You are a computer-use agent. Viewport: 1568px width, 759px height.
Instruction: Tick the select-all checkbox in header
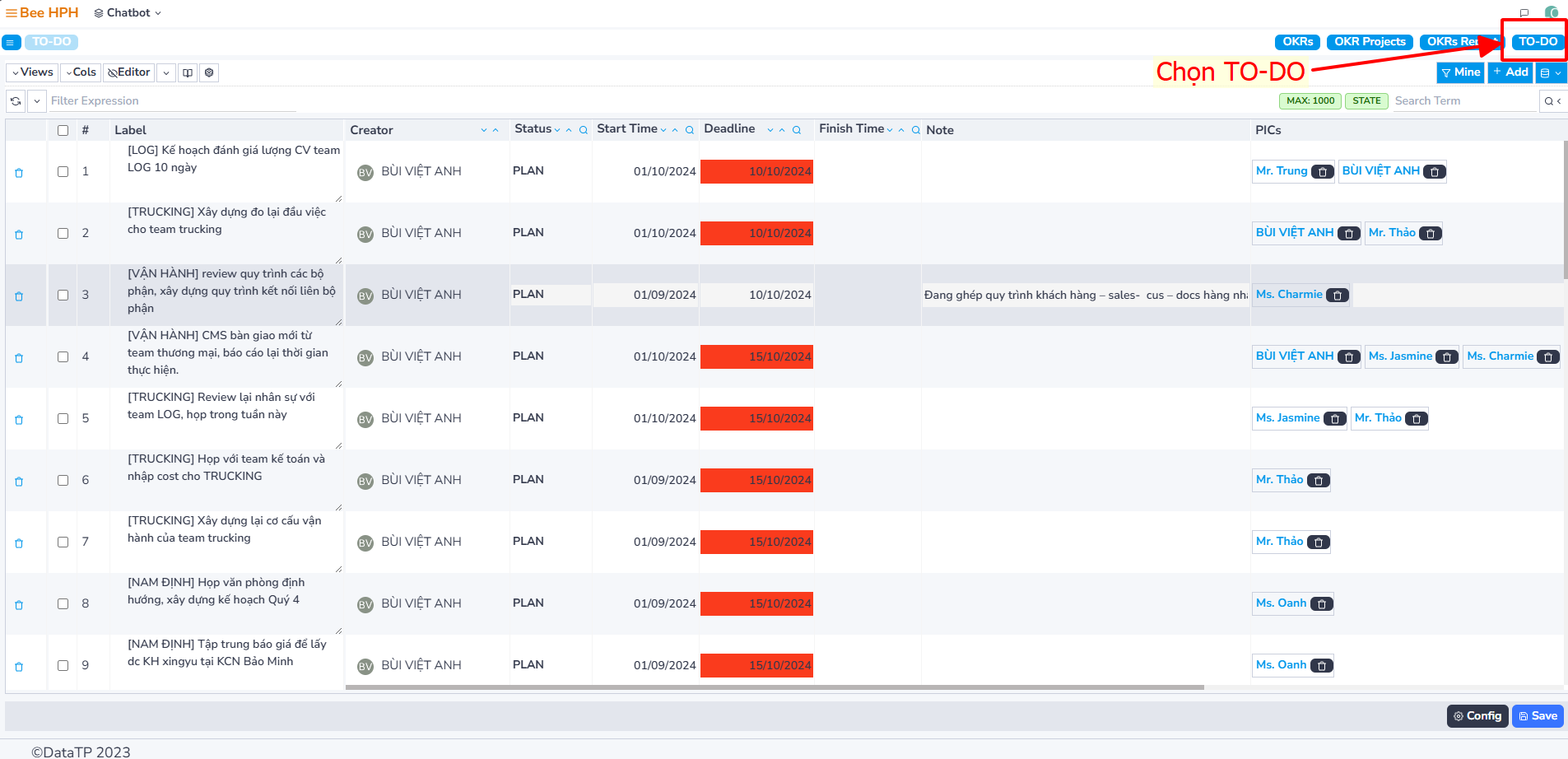63,130
